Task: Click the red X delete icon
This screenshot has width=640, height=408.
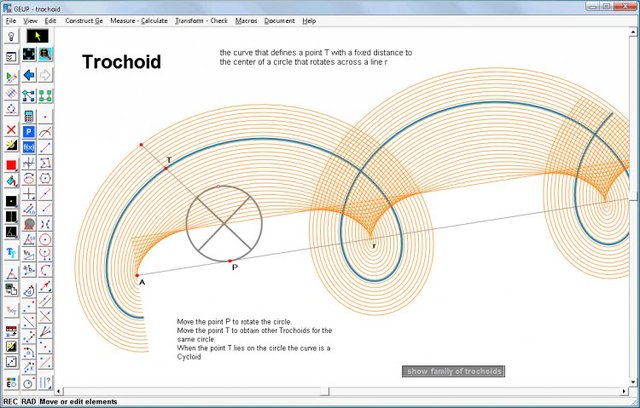Action: click(x=11, y=130)
